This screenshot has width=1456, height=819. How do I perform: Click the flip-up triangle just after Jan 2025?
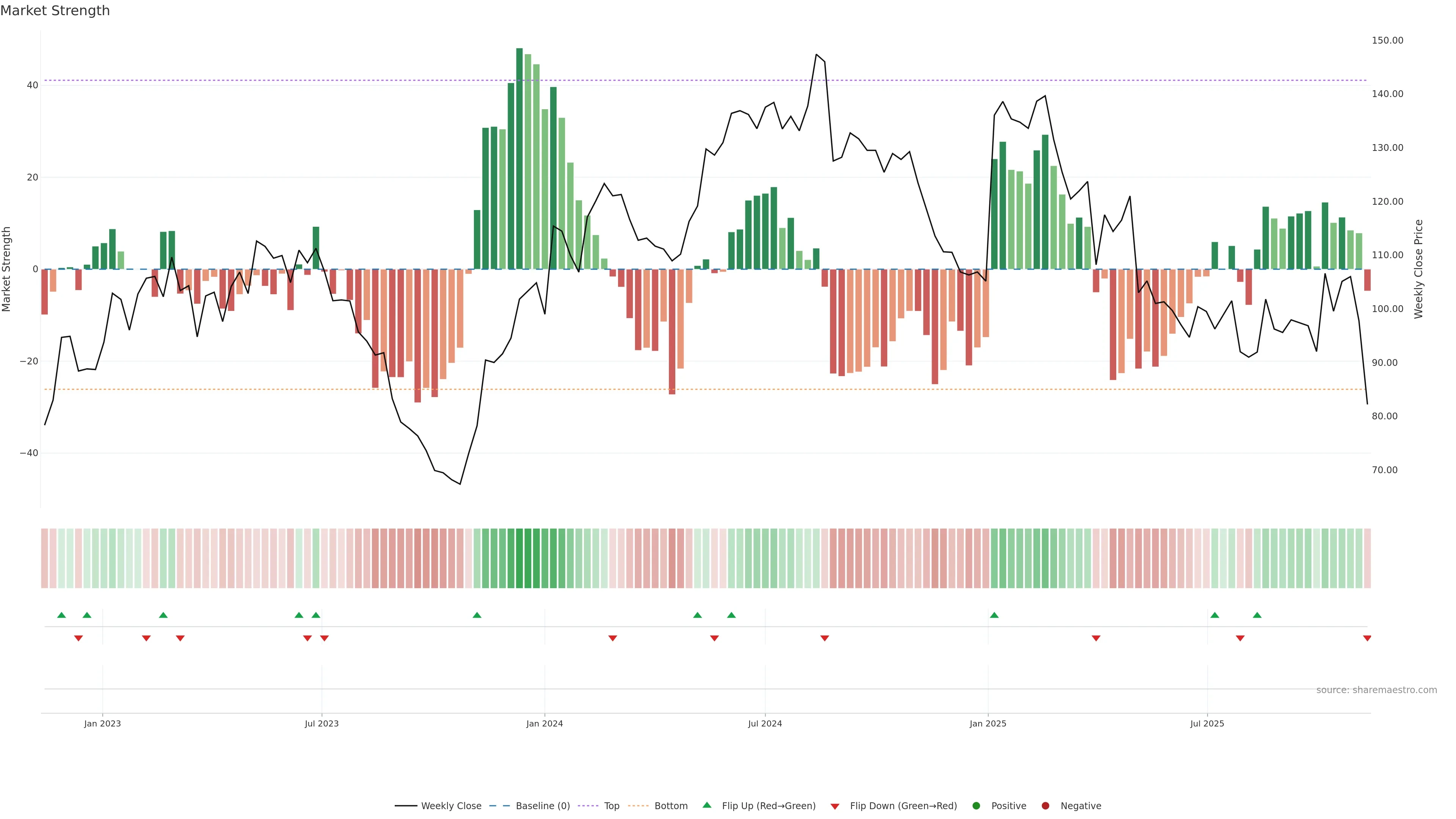pyautogui.click(x=994, y=615)
